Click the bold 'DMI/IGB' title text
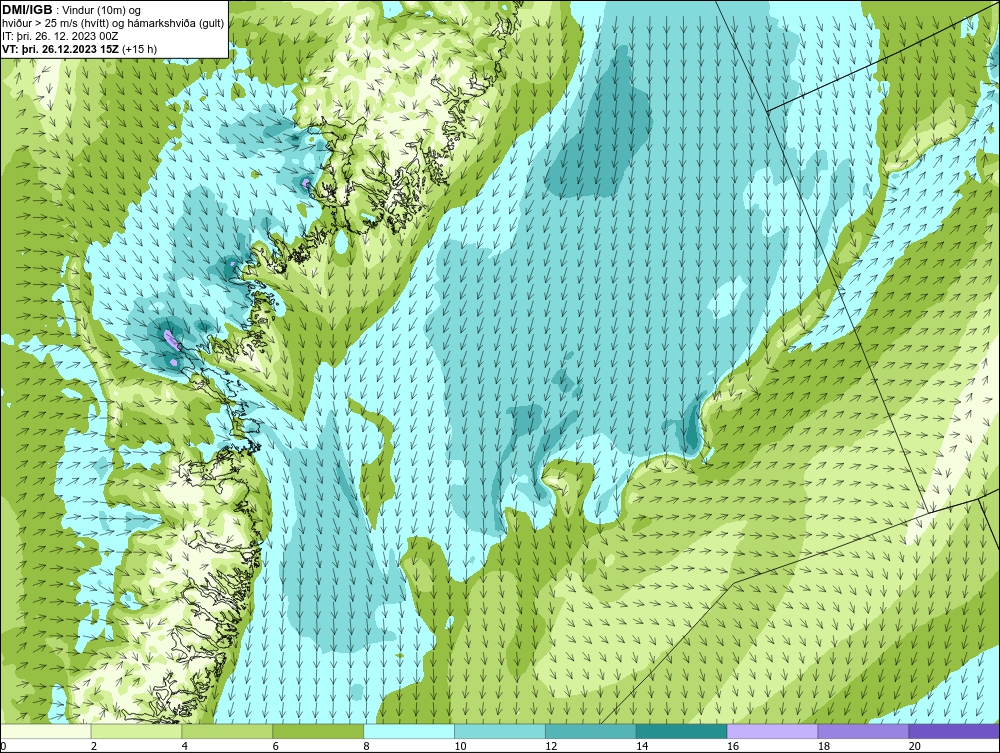The height and width of the screenshot is (753, 1000). click(27, 10)
